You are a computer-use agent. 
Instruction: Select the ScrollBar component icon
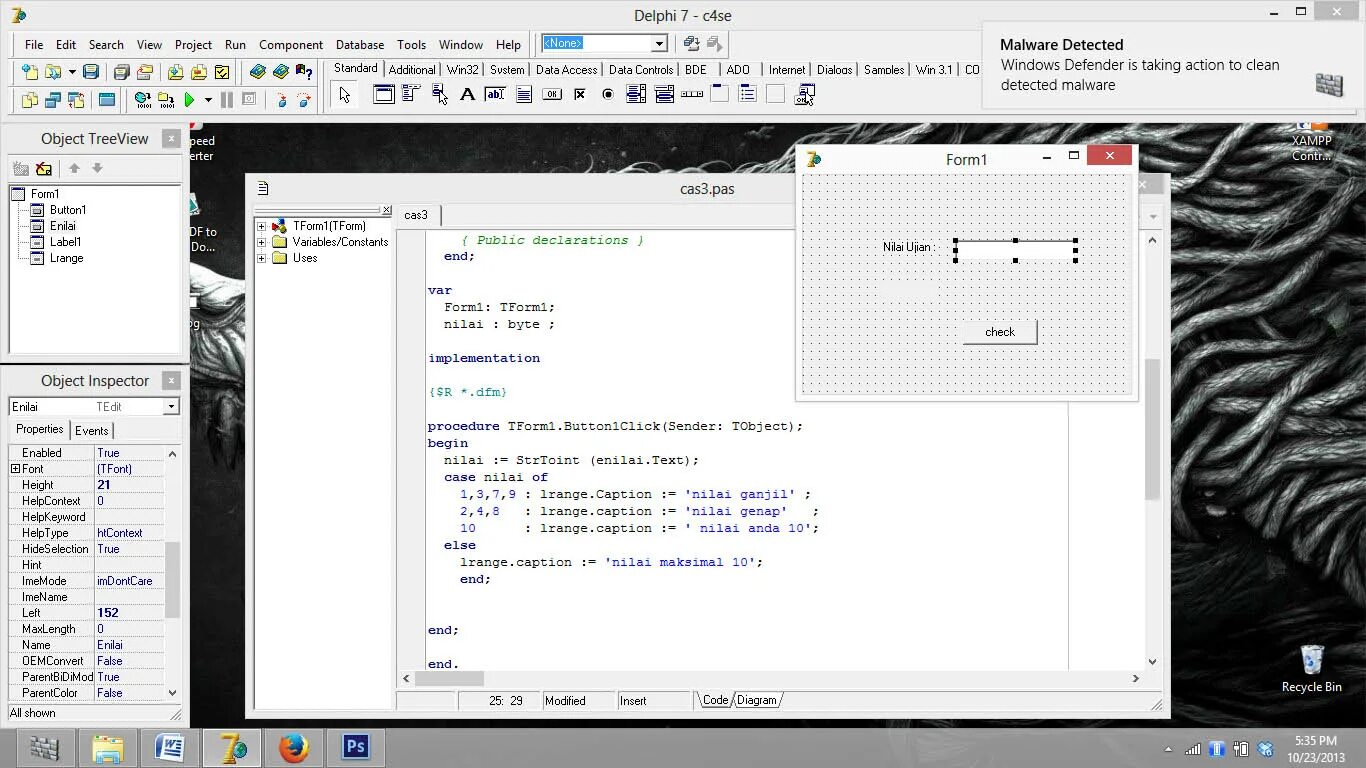692,95
